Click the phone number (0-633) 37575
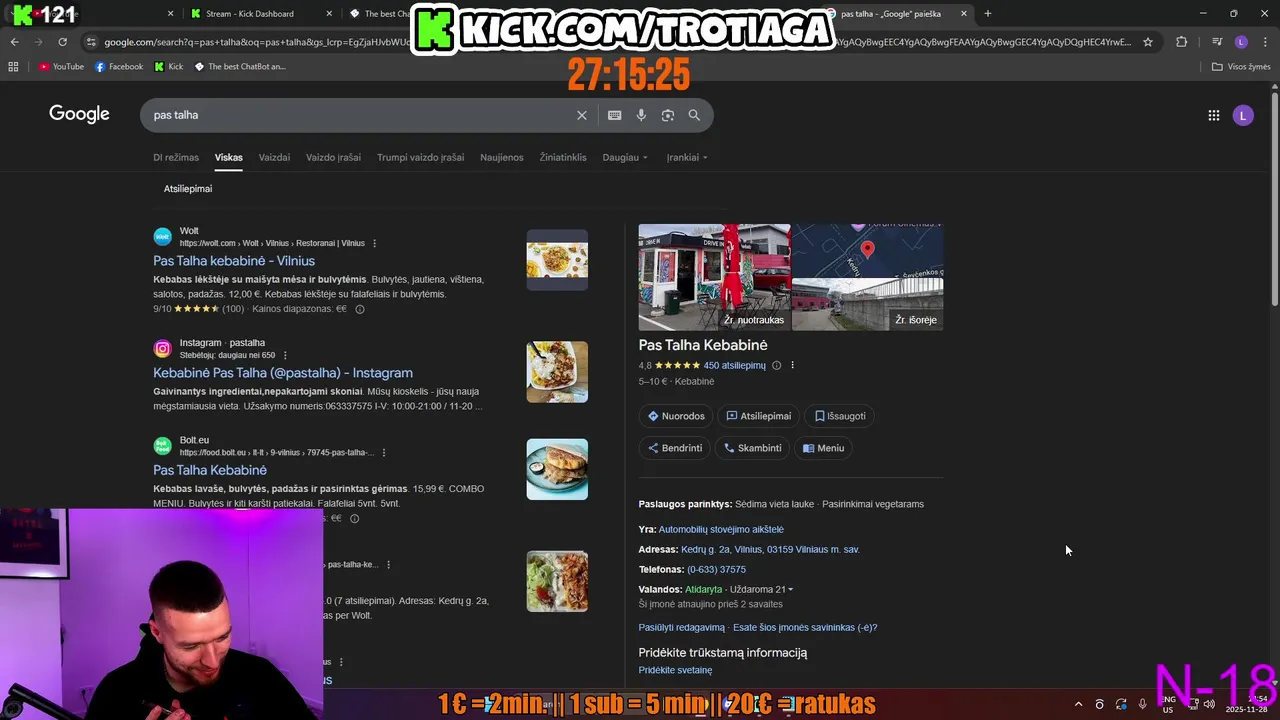 (x=716, y=569)
